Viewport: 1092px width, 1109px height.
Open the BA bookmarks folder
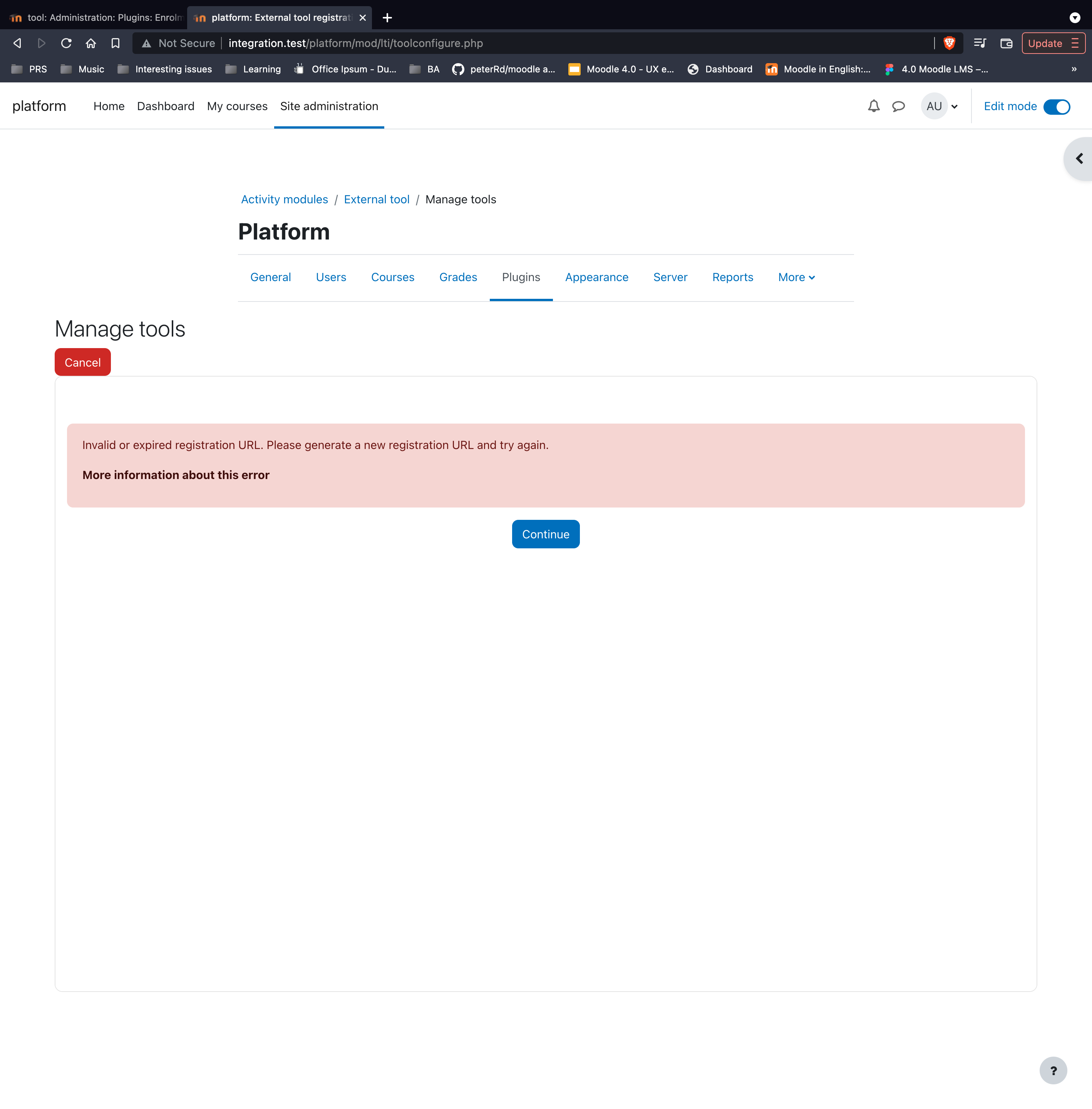tap(424, 69)
